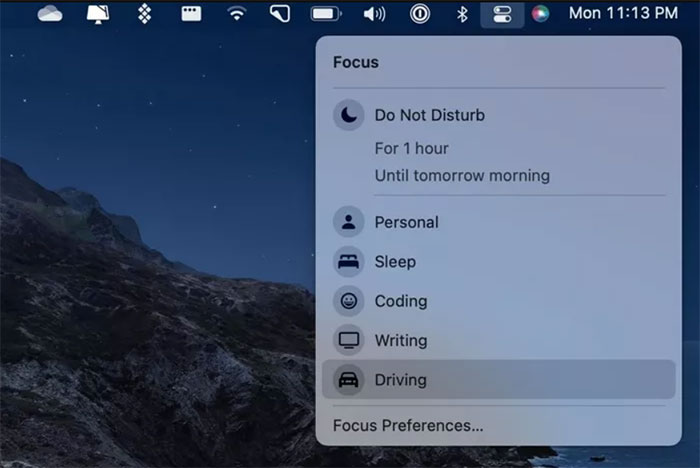The width and height of the screenshot is (700, 468).
Task: Open the volume speaker menu
Action: tap(374, 14)
